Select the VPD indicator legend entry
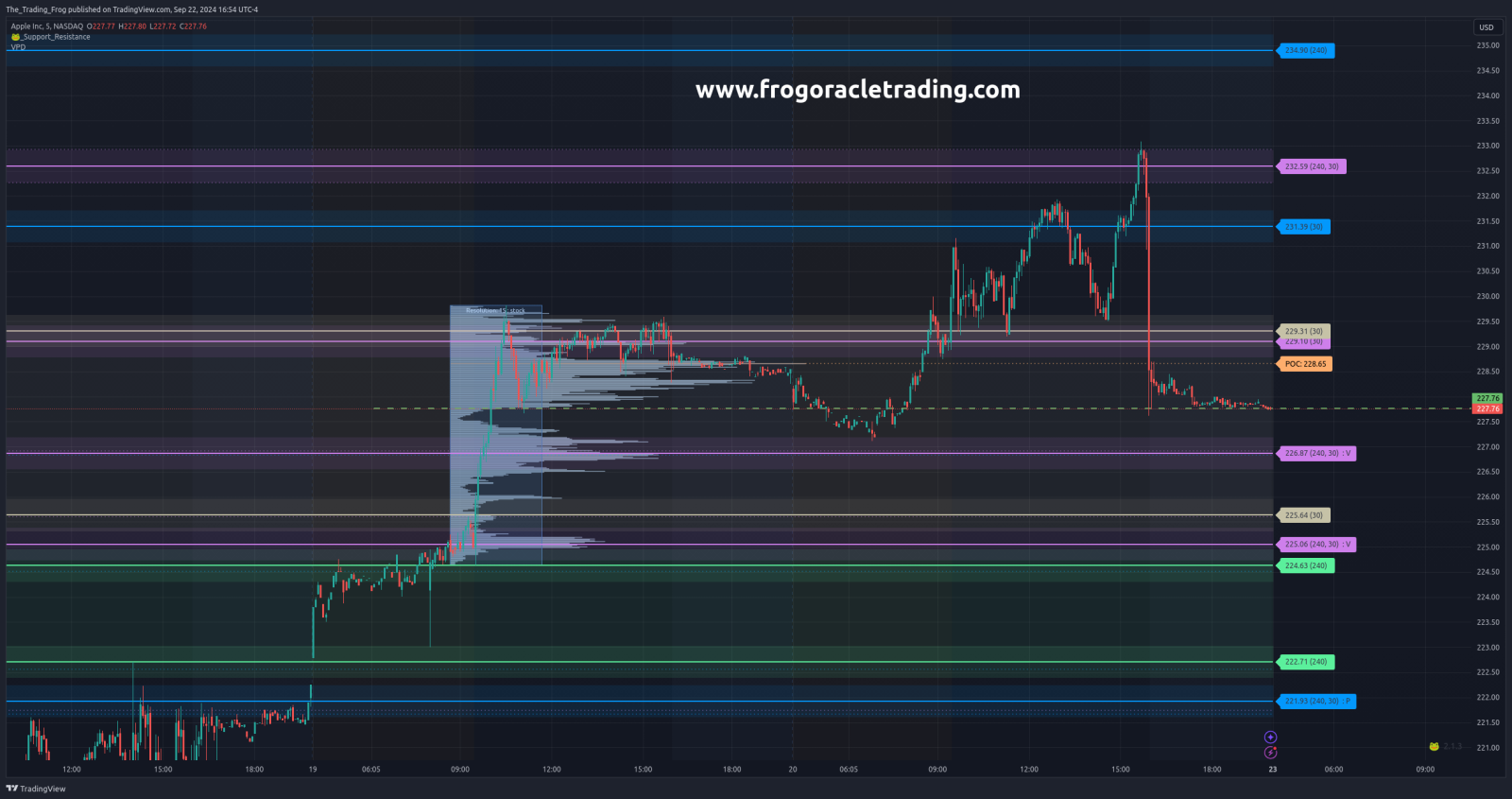 18,47
